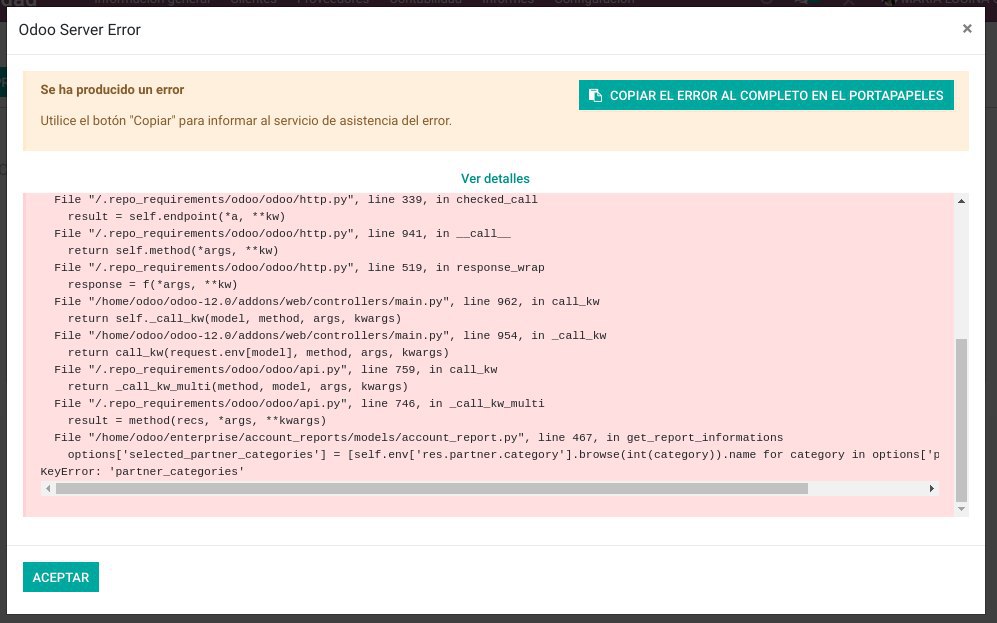This screenshot has width=997, height=623.
Task: Click the KeyError: 'partner_categories' line
Action: point(142,472)
